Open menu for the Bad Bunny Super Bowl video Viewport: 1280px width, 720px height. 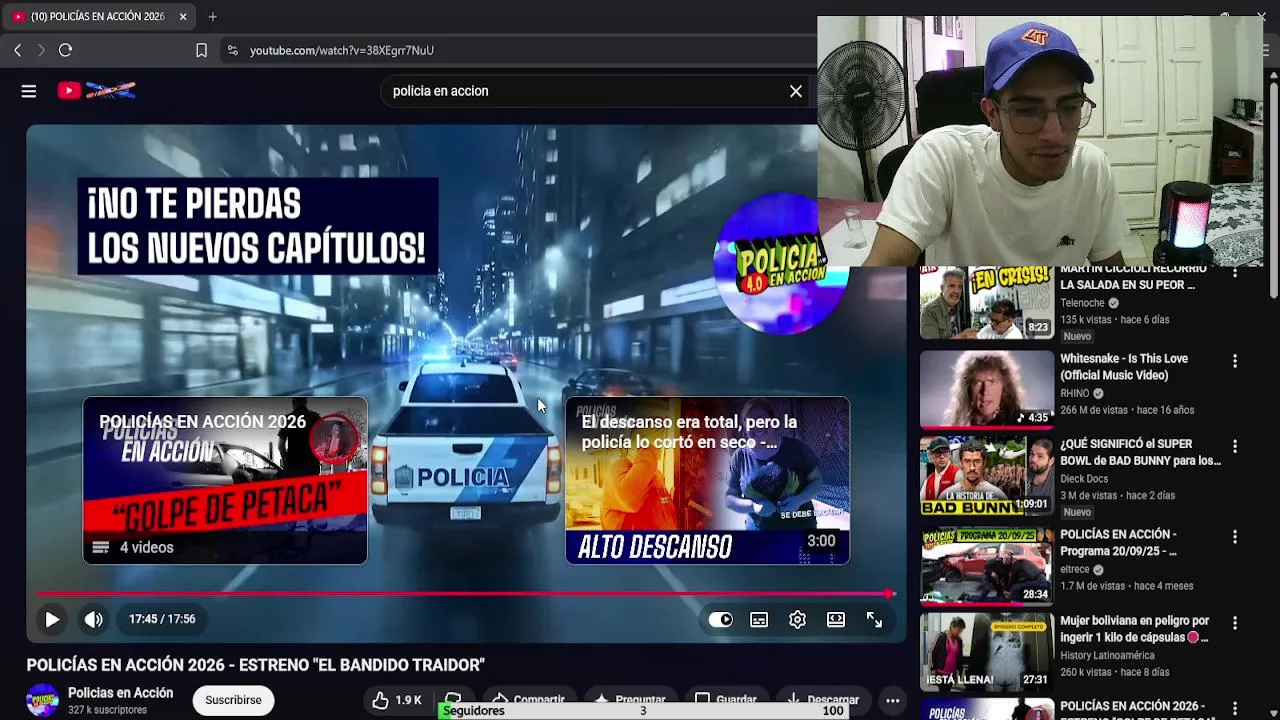point(1235,446)
